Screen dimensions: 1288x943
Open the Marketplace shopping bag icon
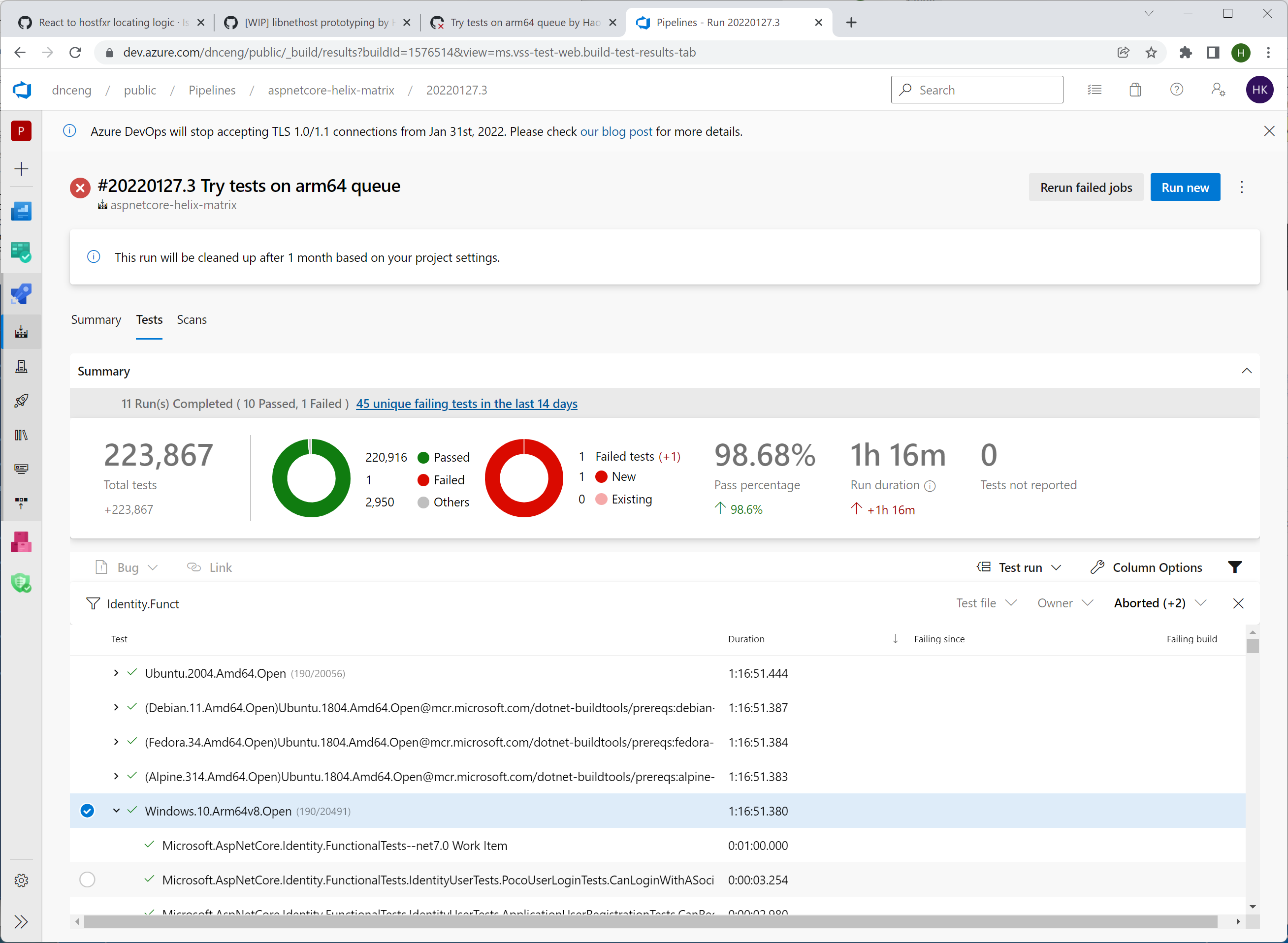point(1135,90)
